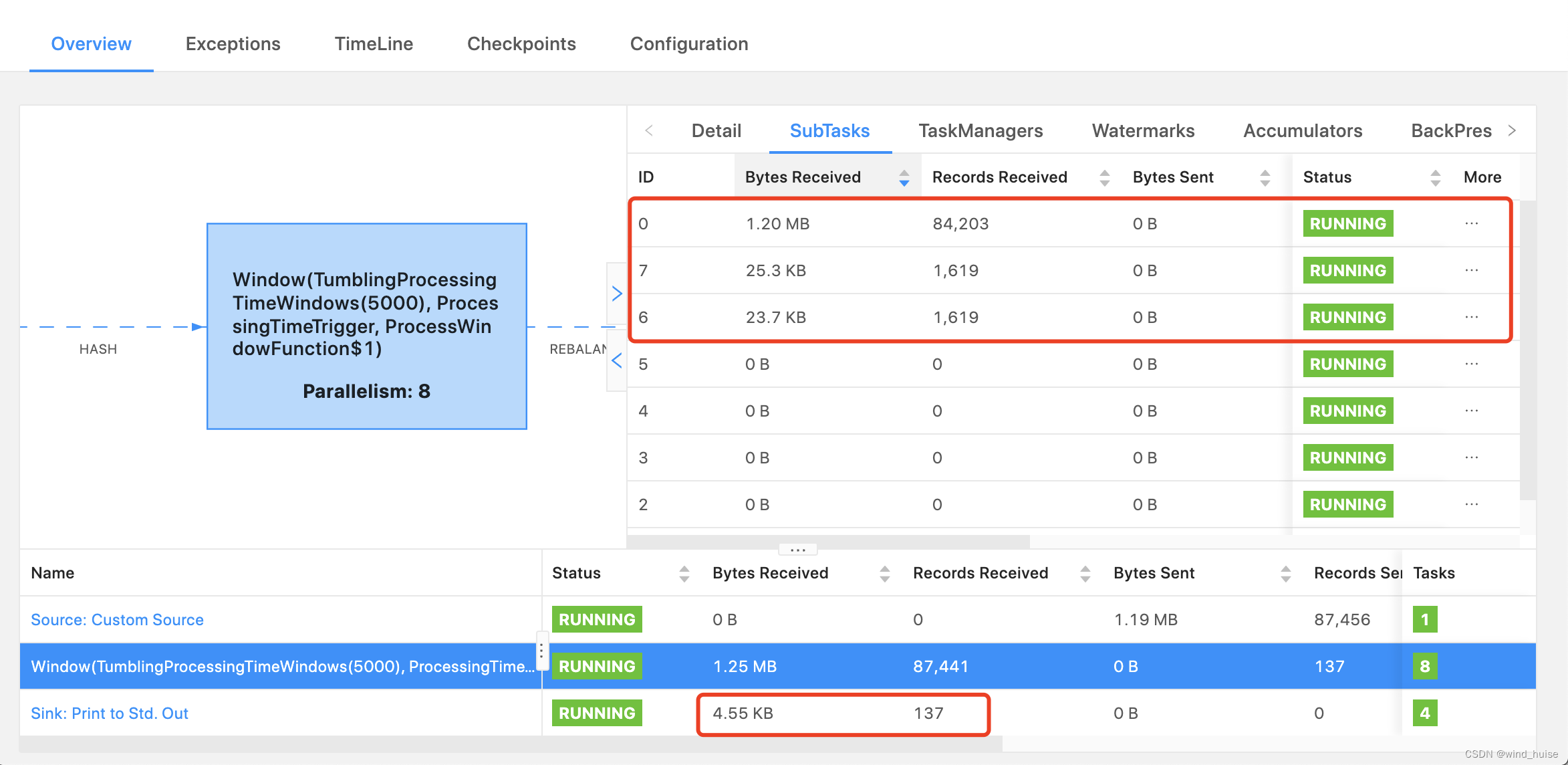Open Source: Custom Source link
The width and height of the screenshot is (1568, 765).
(x=117, y=620)
